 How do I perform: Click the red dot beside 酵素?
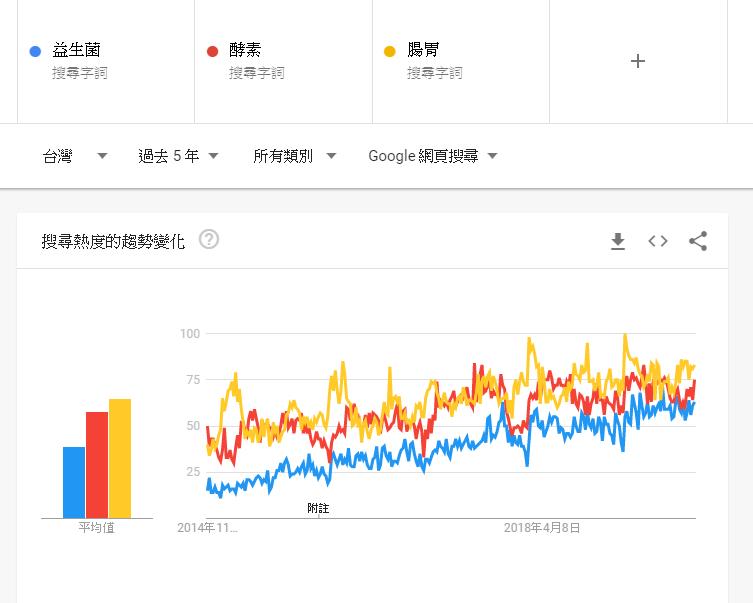pos(212,51)
